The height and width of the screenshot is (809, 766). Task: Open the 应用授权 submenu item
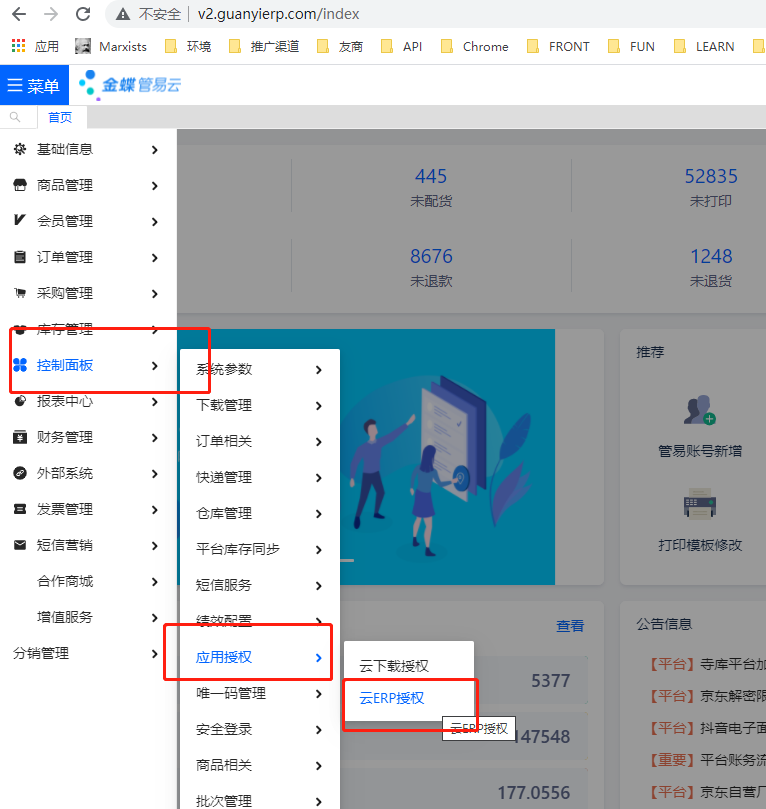point(259,657)
